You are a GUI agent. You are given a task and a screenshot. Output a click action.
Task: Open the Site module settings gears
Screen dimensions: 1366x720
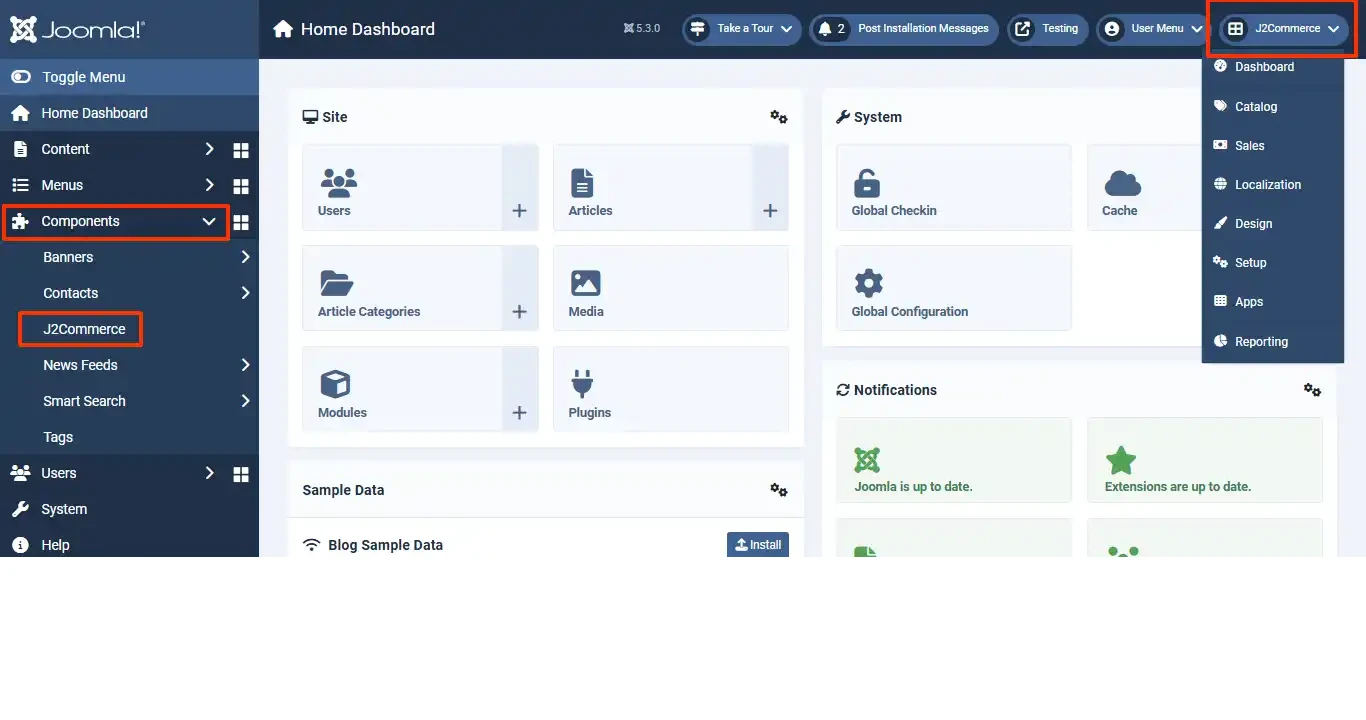tap(779, 117)
